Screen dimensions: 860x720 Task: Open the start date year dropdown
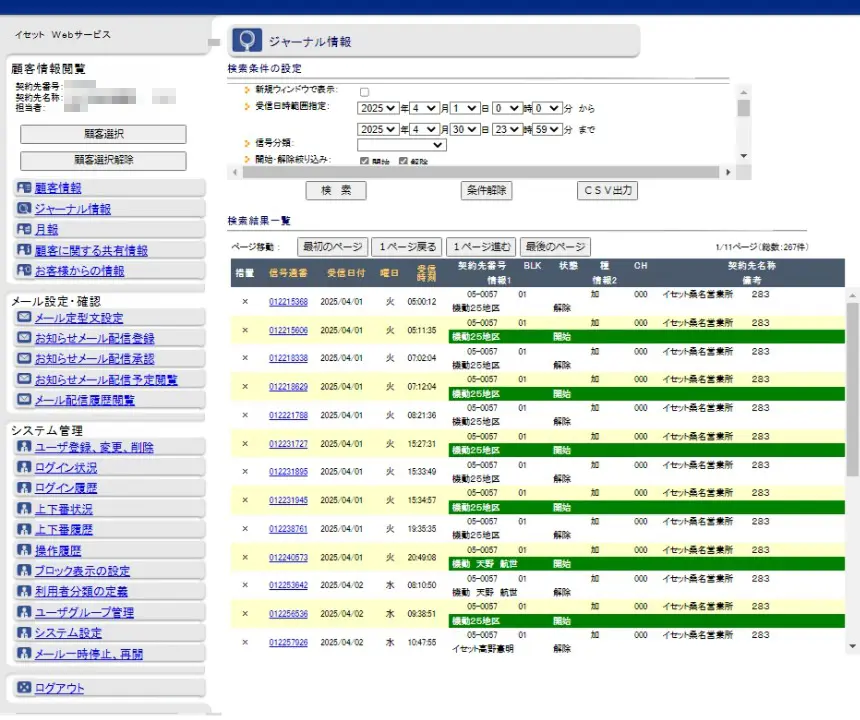point(377,108)
